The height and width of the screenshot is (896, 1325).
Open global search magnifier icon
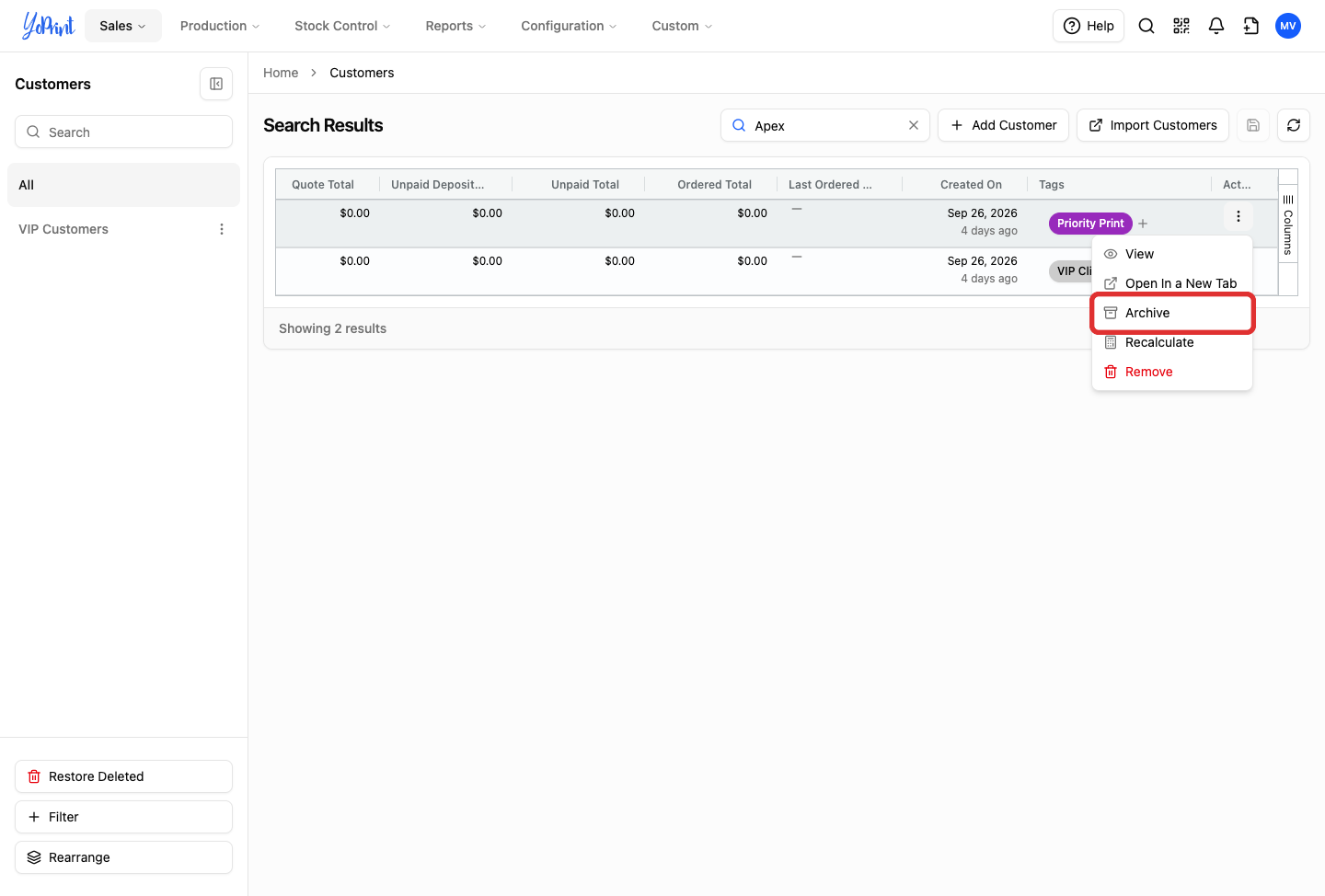(x=1146, y=26)
